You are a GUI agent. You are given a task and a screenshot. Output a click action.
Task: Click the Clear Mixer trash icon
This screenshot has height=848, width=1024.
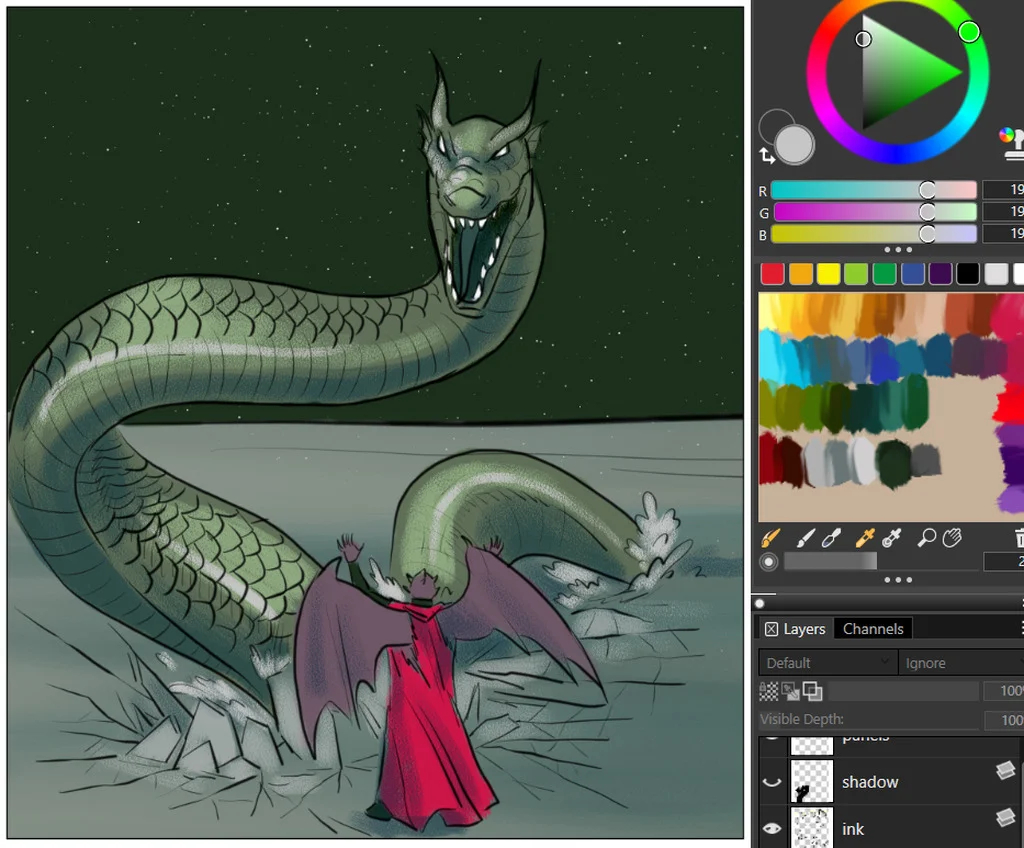point(1019,539)
